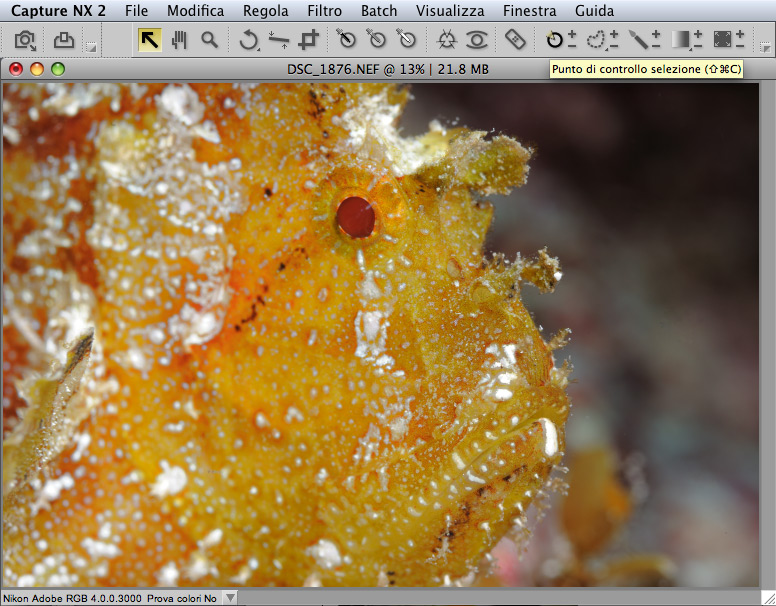Open the File menu
The width and height of the screenshot is (776, 606).
(137, 11)
